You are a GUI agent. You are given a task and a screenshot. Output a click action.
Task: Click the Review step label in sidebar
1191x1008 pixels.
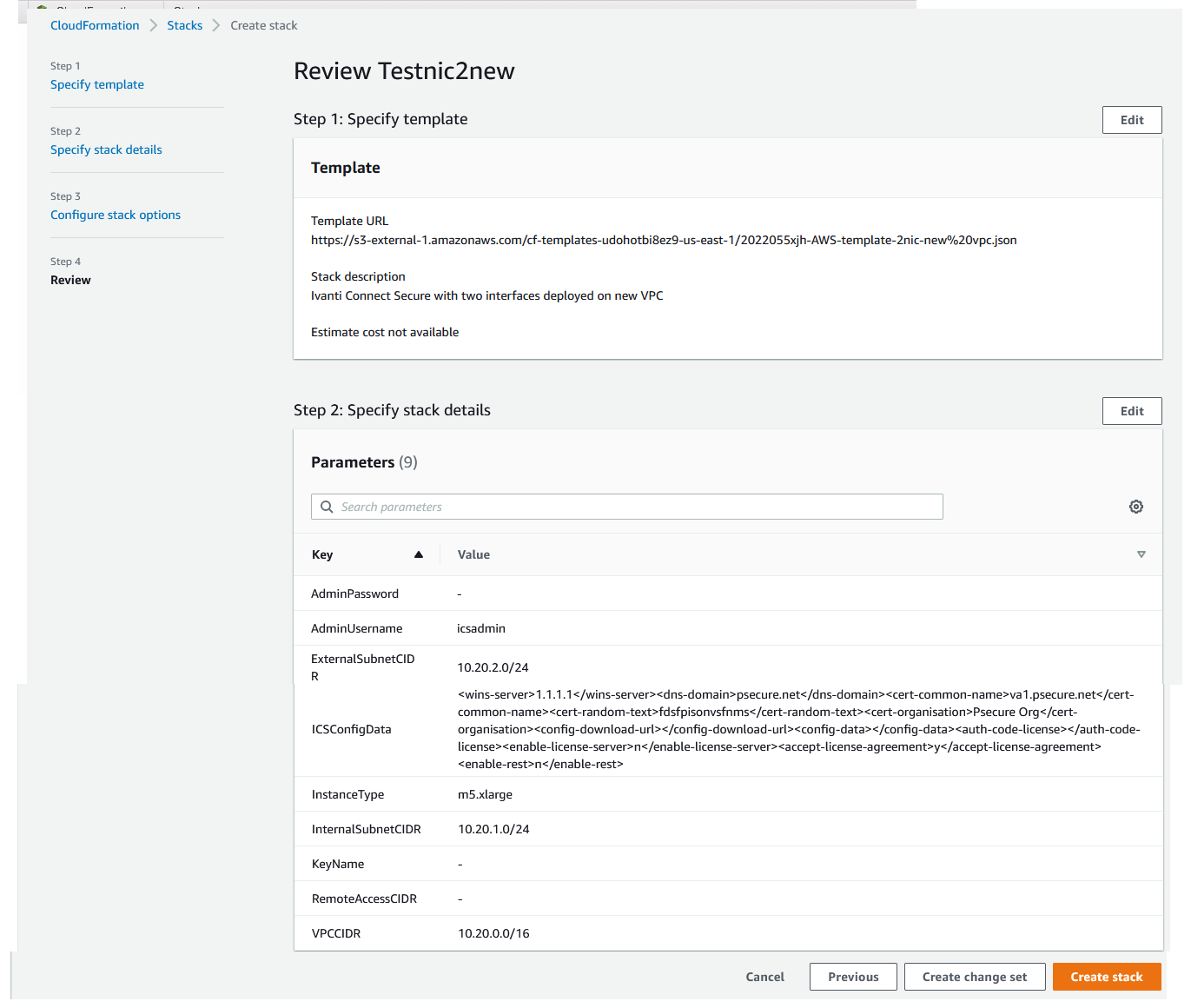70,280
